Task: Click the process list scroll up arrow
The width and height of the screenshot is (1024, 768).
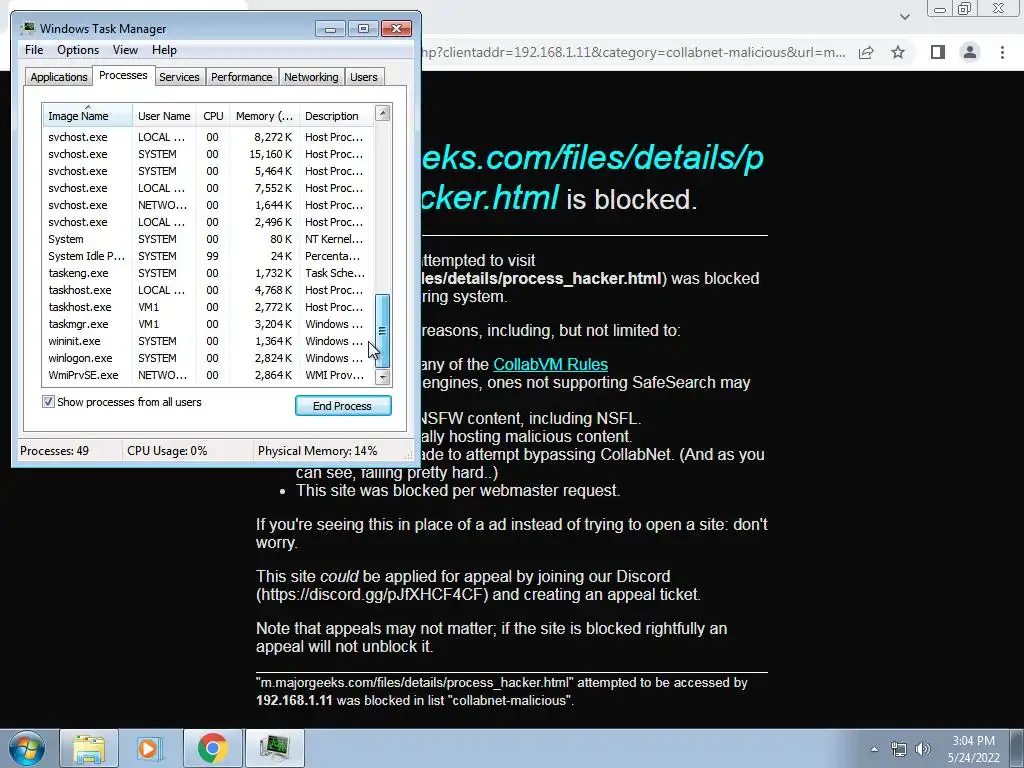Action: pyautogui.click(x=383, y=113)
